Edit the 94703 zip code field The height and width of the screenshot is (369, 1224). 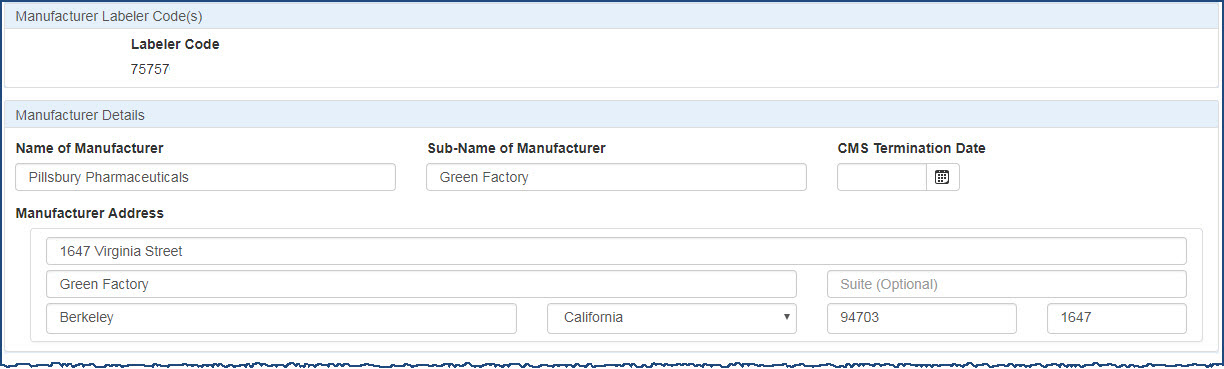pos(922,318)
